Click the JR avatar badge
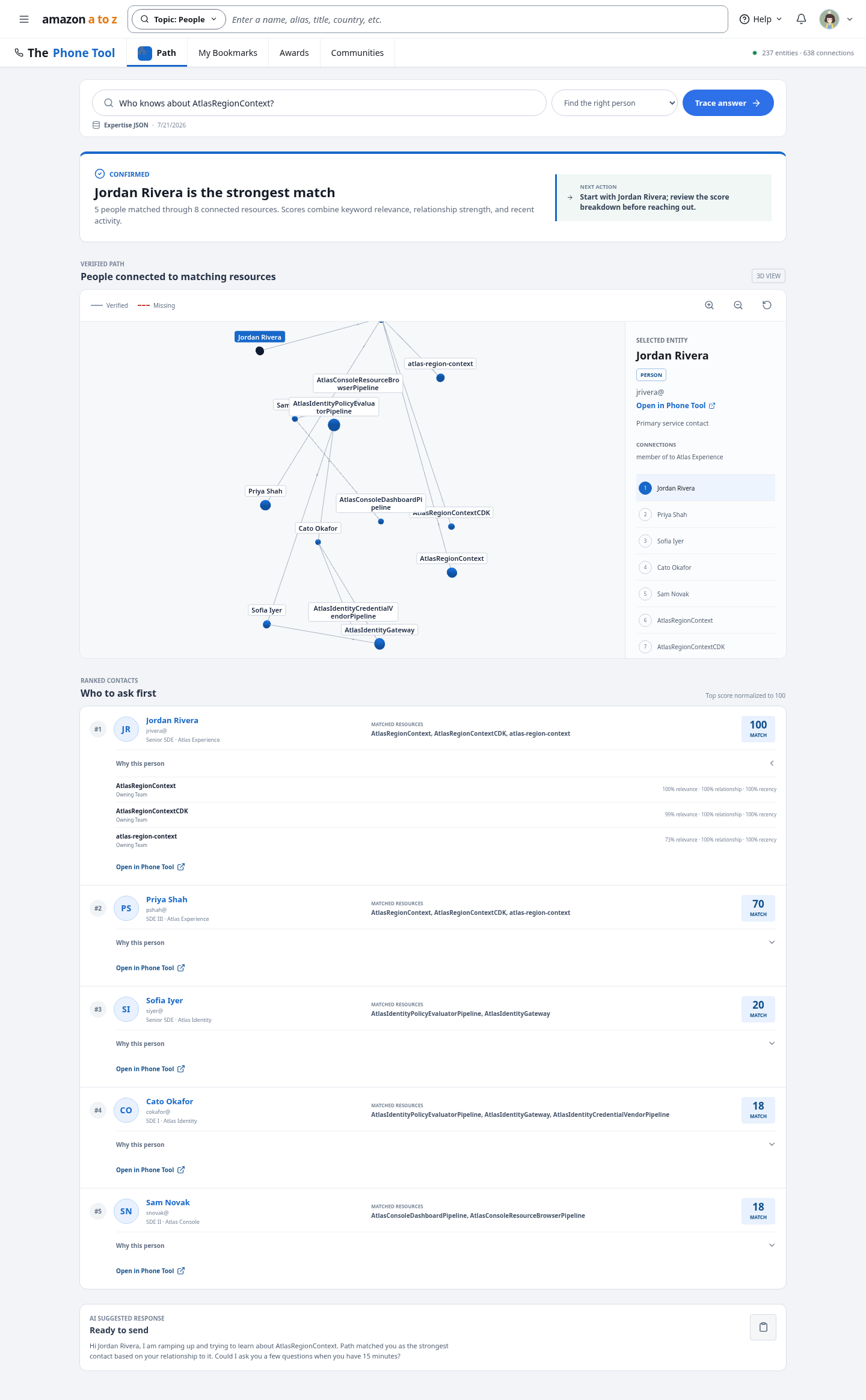 pos(126,729)
